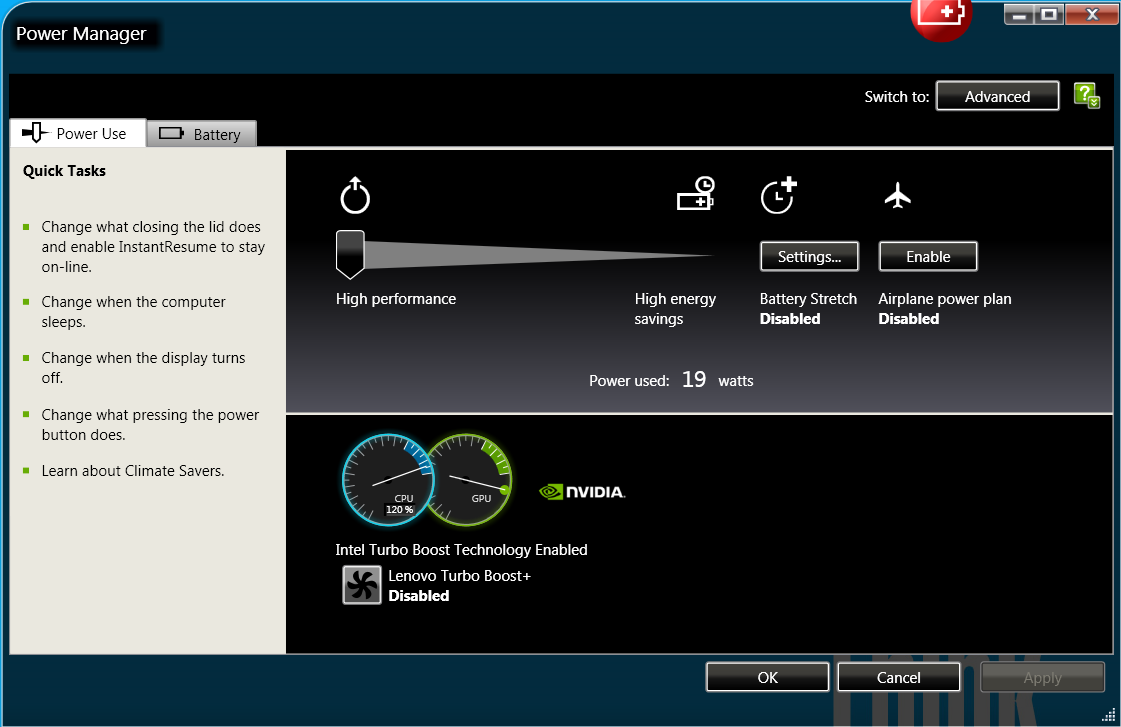Maximize the Power Manager window
Image resolution: width=1121 pixels, height=727 pixels.
pos(1049,14)
